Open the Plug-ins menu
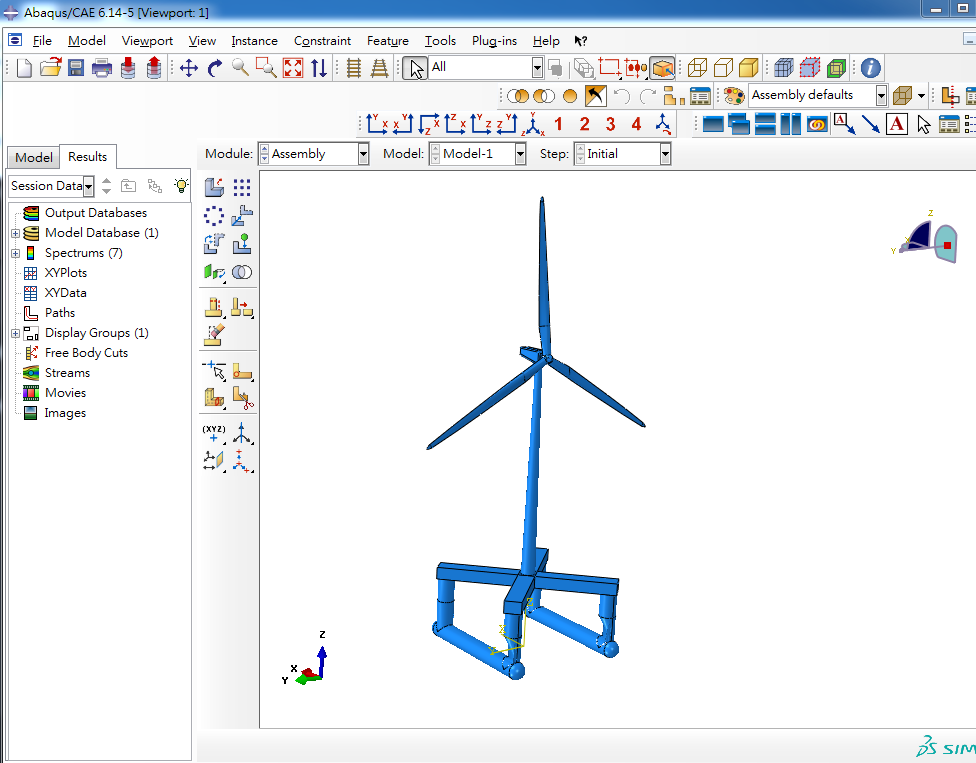The height and width of the screenshot is (763, 976). coord(494,40)
